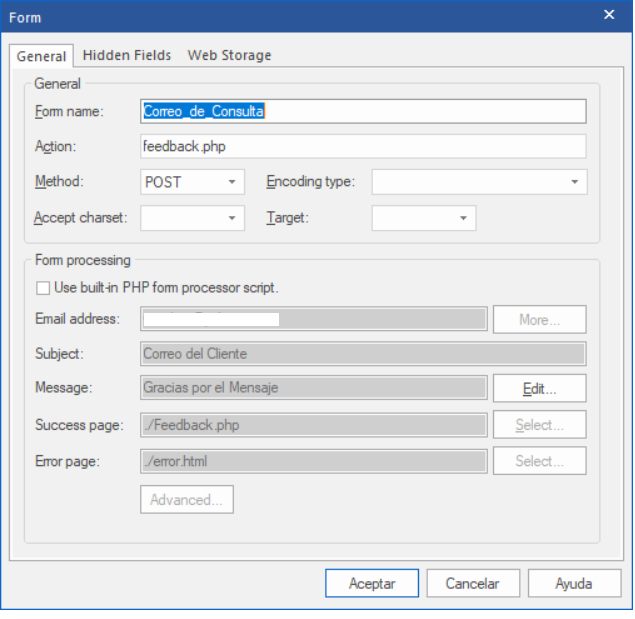635x619 pixels.
Task: Open help with the Ayuda button
Action: click(574, 583)
